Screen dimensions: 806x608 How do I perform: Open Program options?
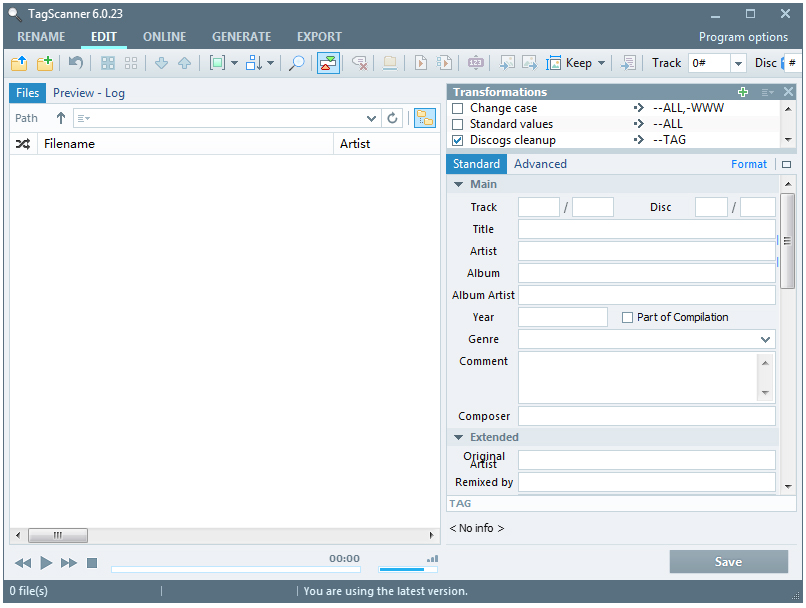click(743, 37)
